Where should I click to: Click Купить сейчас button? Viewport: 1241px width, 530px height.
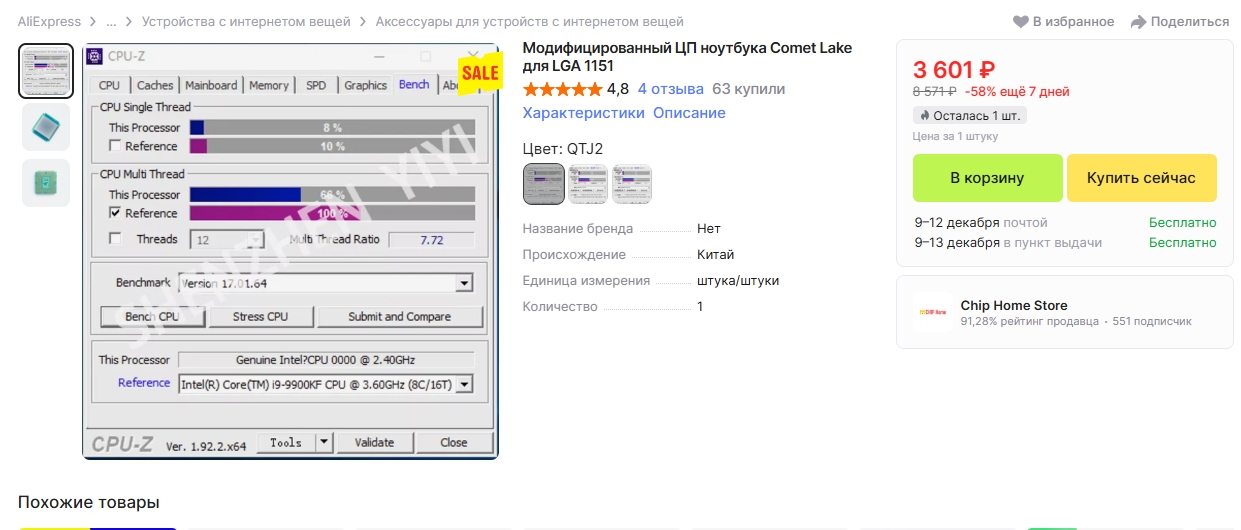click(x=1141, y=178)
